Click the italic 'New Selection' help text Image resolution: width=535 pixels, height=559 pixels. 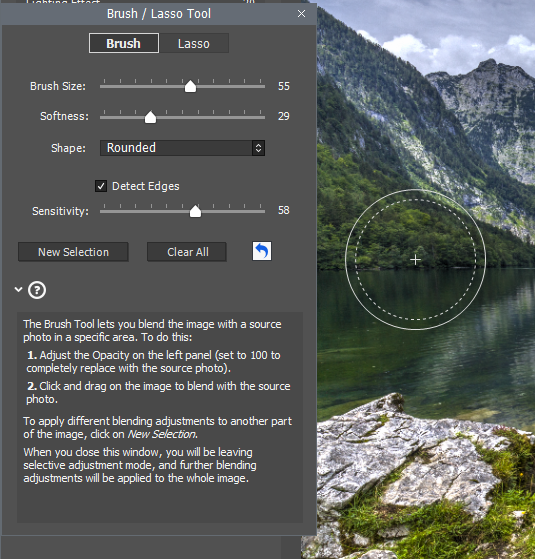pos(162,434)
